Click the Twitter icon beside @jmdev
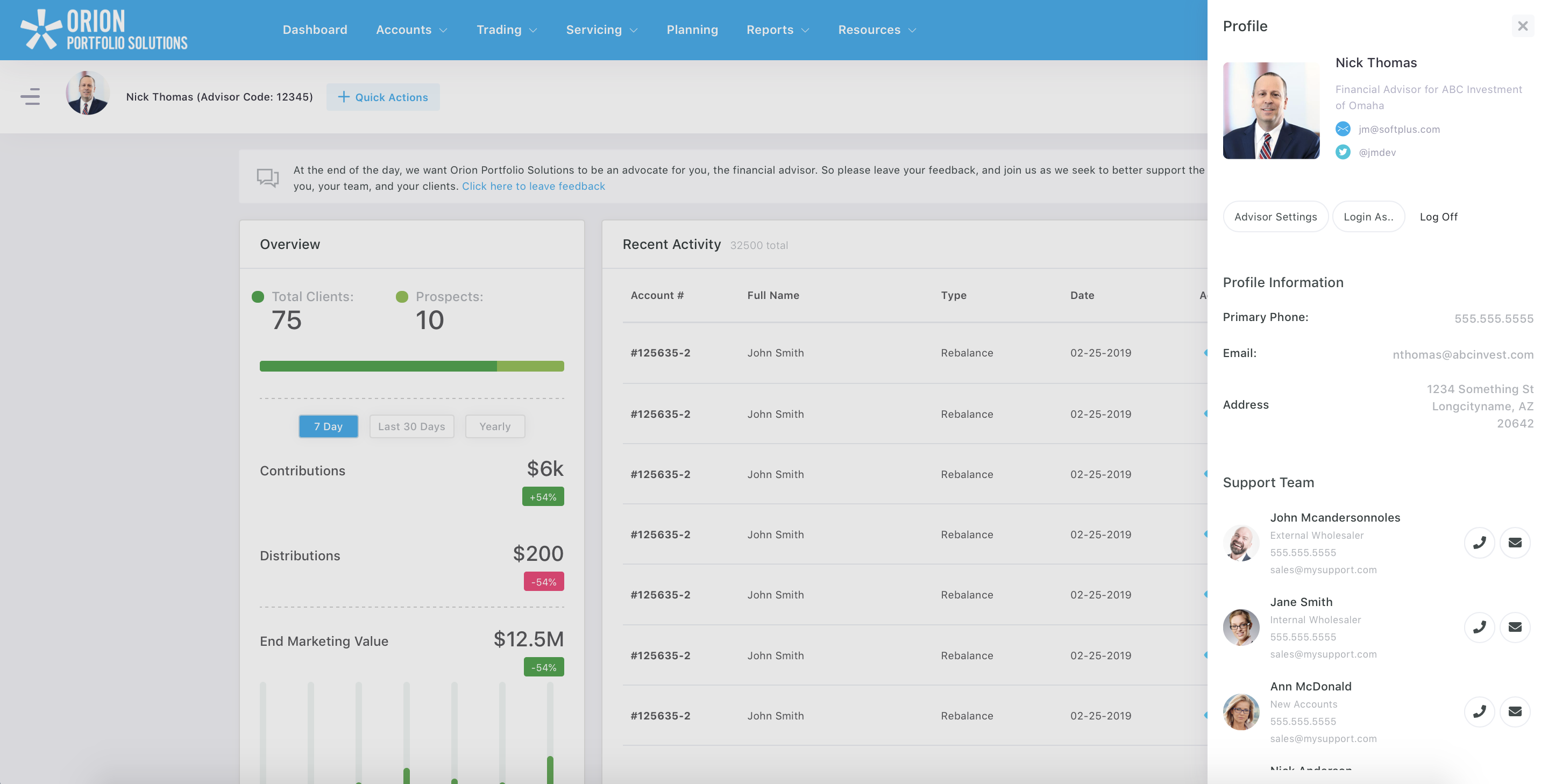Screen dimensions: 1548x784 click(1343, 152)
